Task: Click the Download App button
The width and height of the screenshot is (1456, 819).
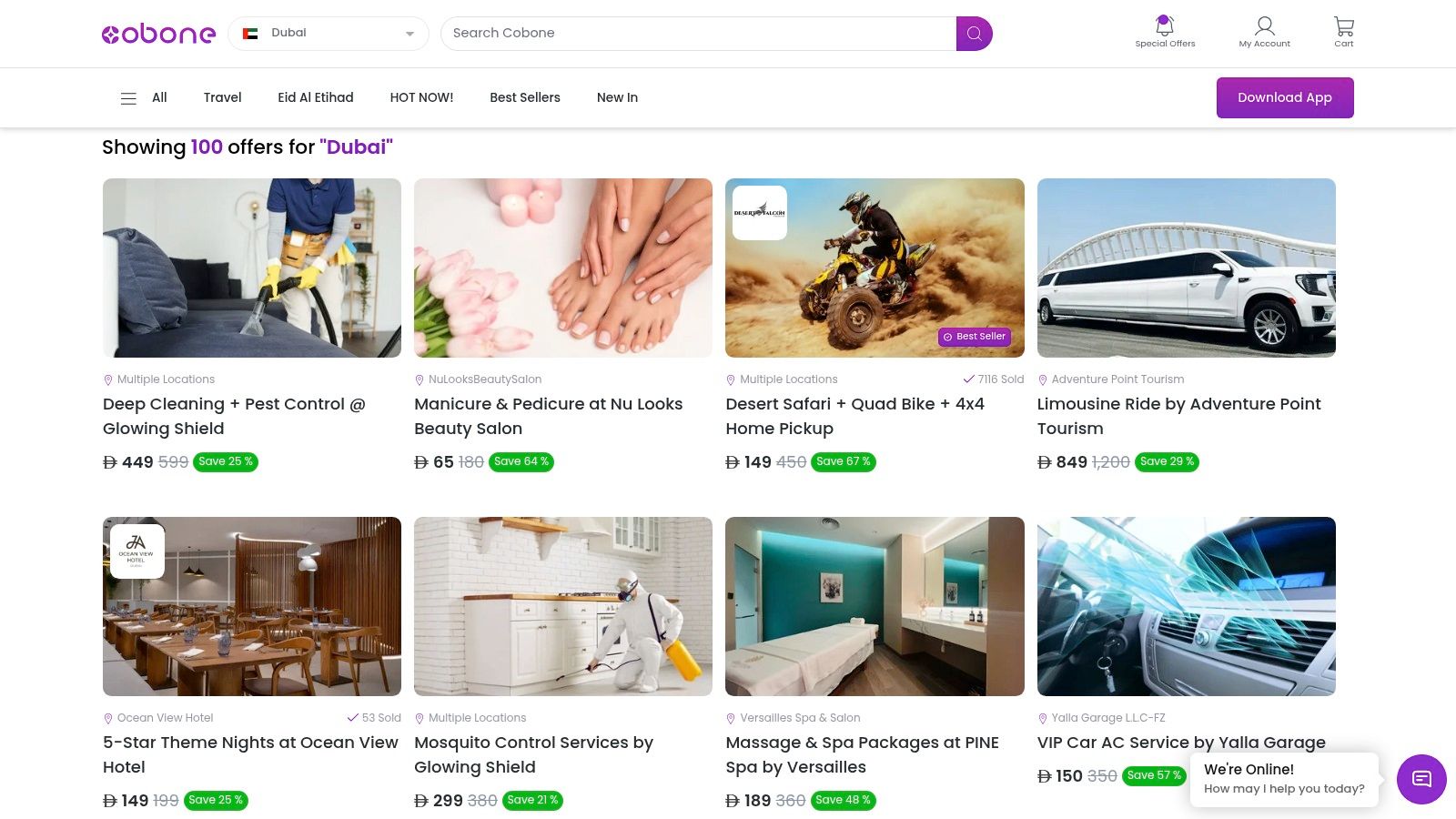Action: 1284,97
